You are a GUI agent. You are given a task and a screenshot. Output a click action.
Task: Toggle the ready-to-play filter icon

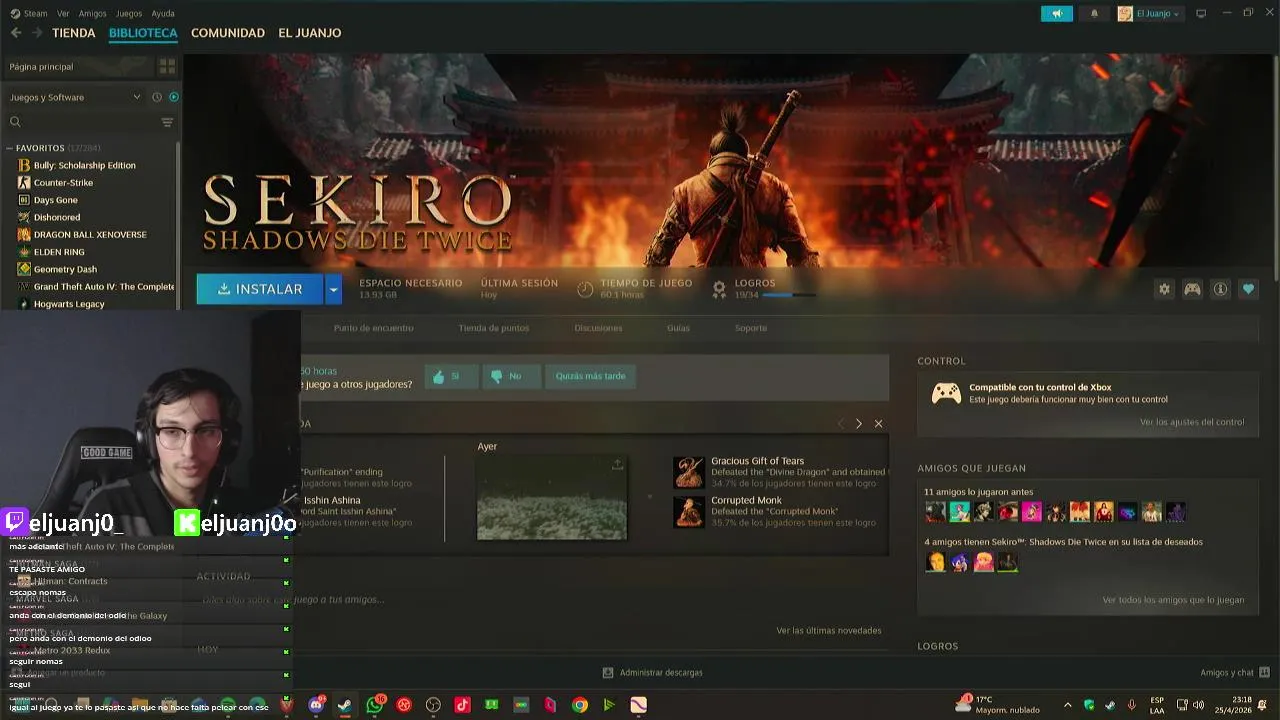173,97
